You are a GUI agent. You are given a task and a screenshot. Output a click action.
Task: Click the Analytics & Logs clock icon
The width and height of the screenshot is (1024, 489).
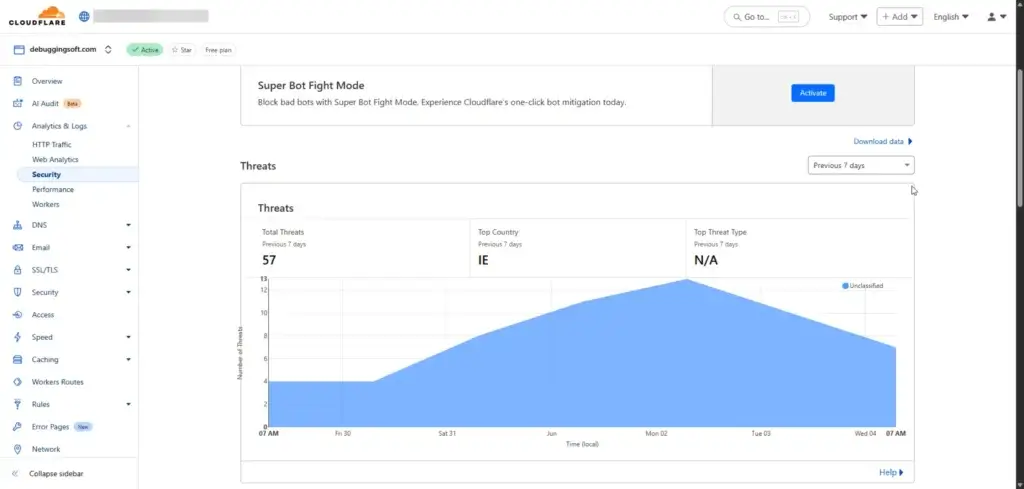tap(18, 126)
